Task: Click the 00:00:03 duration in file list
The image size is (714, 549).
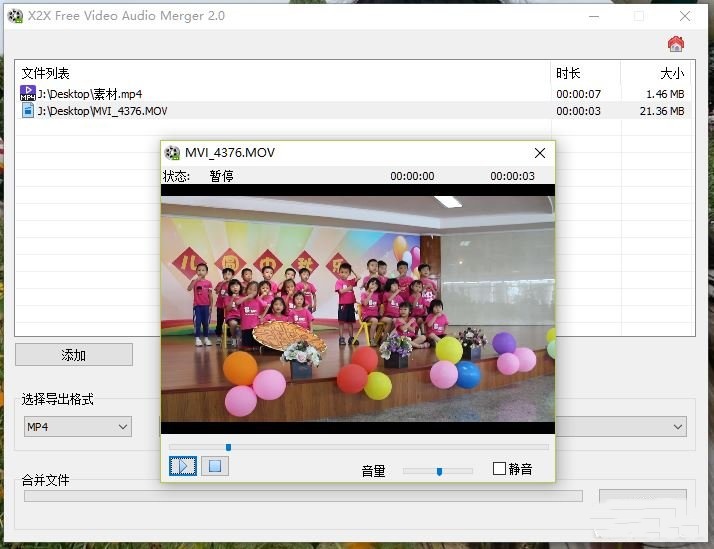Action: (578, 111)
